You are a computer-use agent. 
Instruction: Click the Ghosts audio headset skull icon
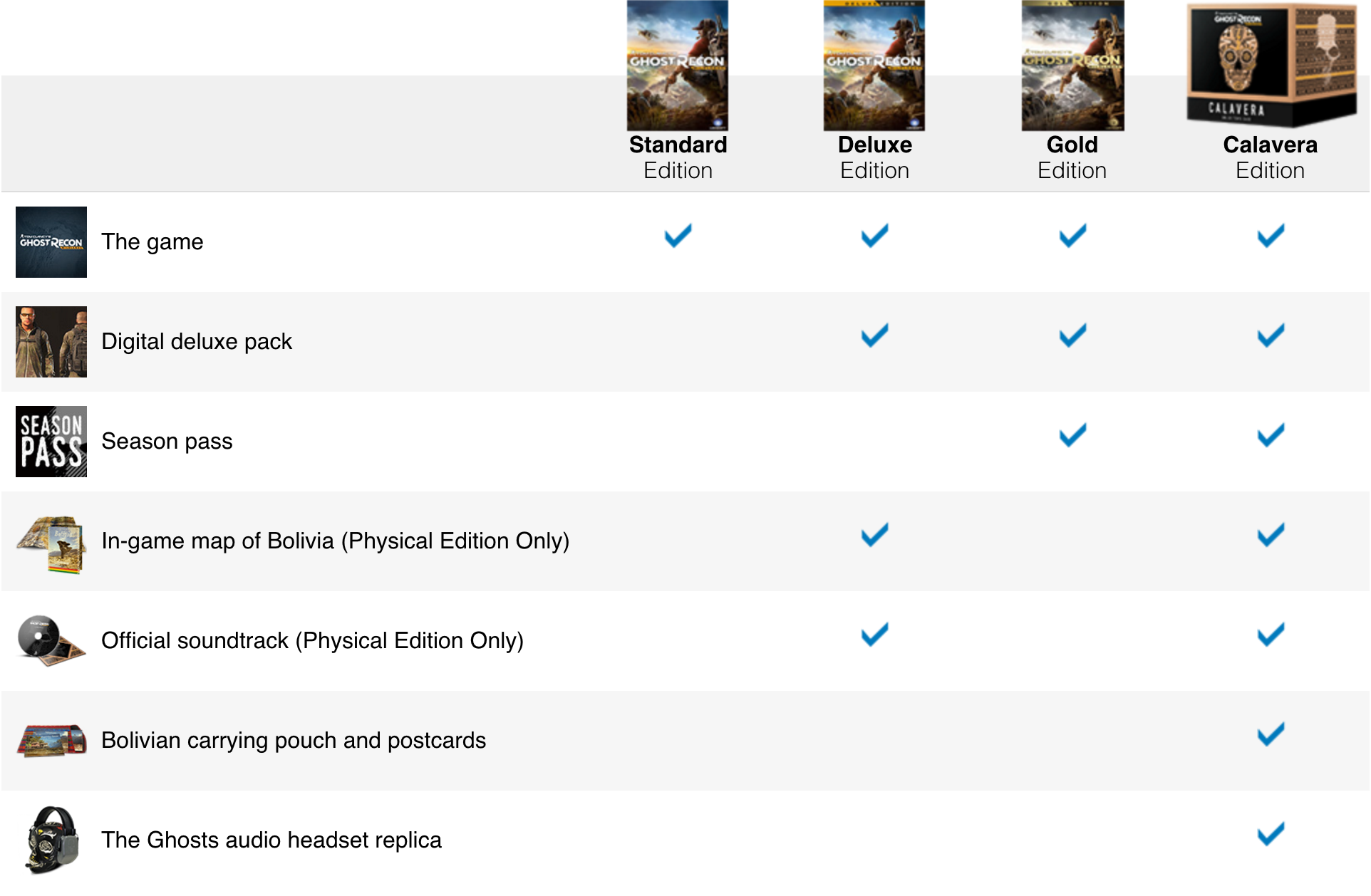pos(51,840)
